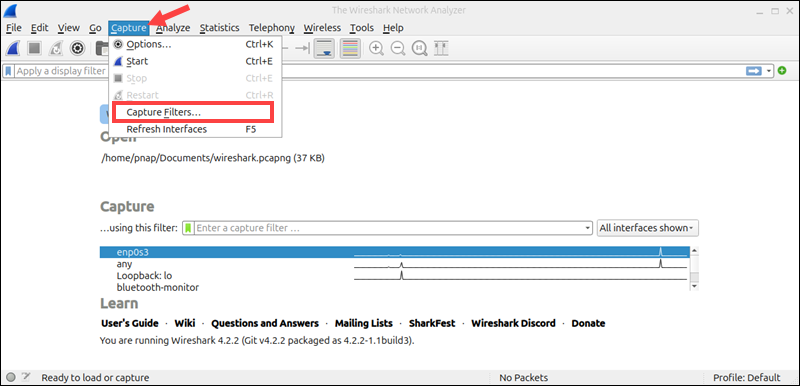Select the enp0s3 interface row

[394, 252]
